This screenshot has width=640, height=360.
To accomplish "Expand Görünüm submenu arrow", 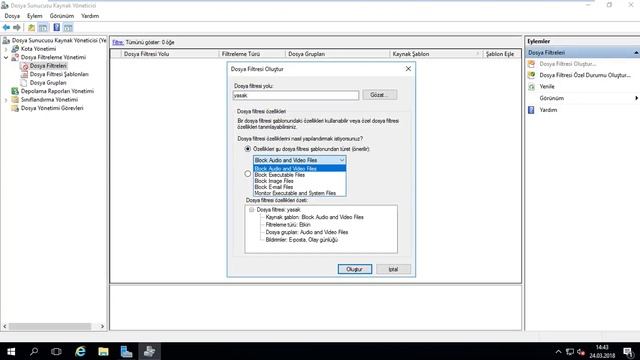I will [x=636, y=98].
